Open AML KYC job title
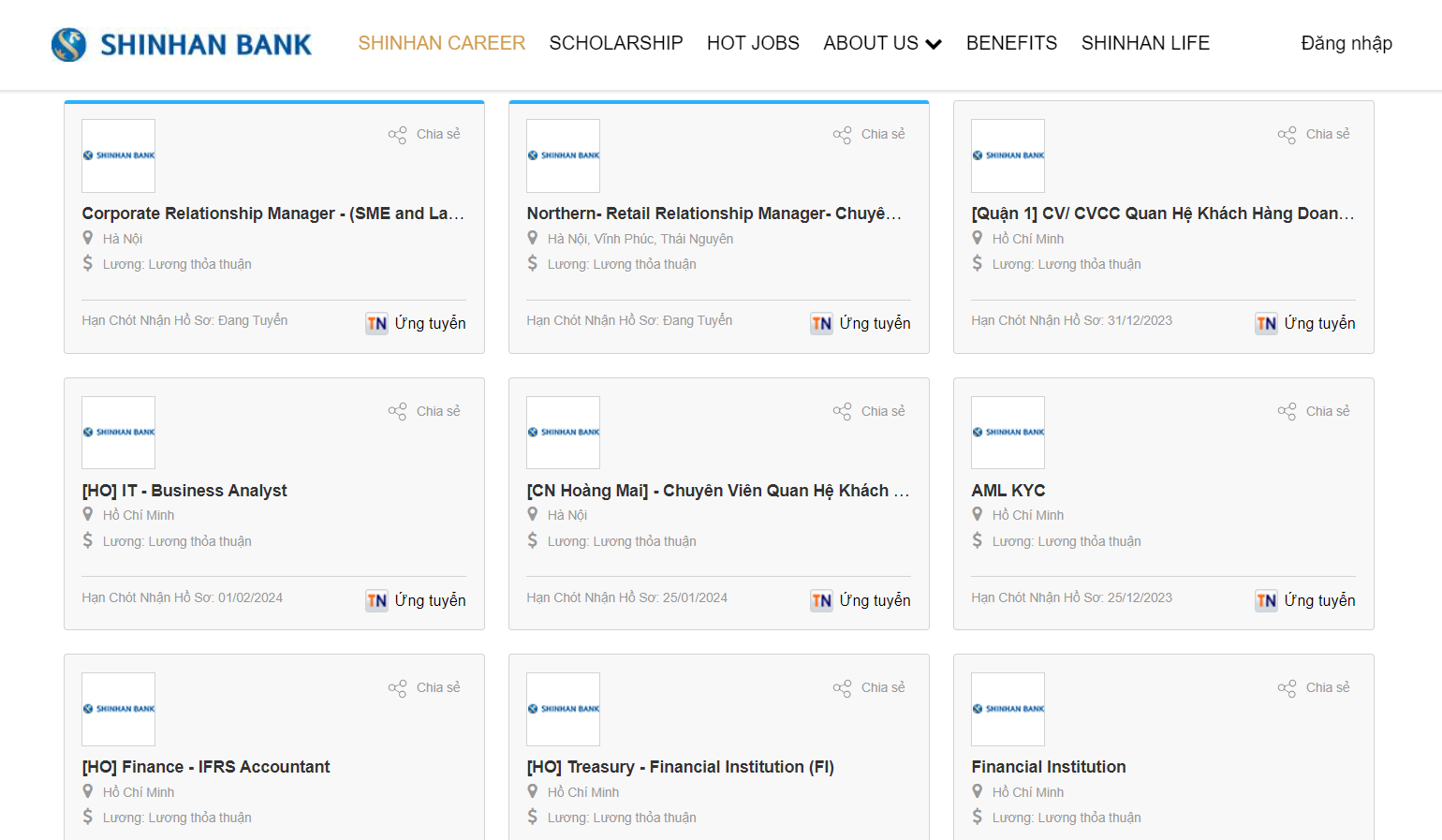Viewport: 1442px width, 840px height. coord(1008,491)
